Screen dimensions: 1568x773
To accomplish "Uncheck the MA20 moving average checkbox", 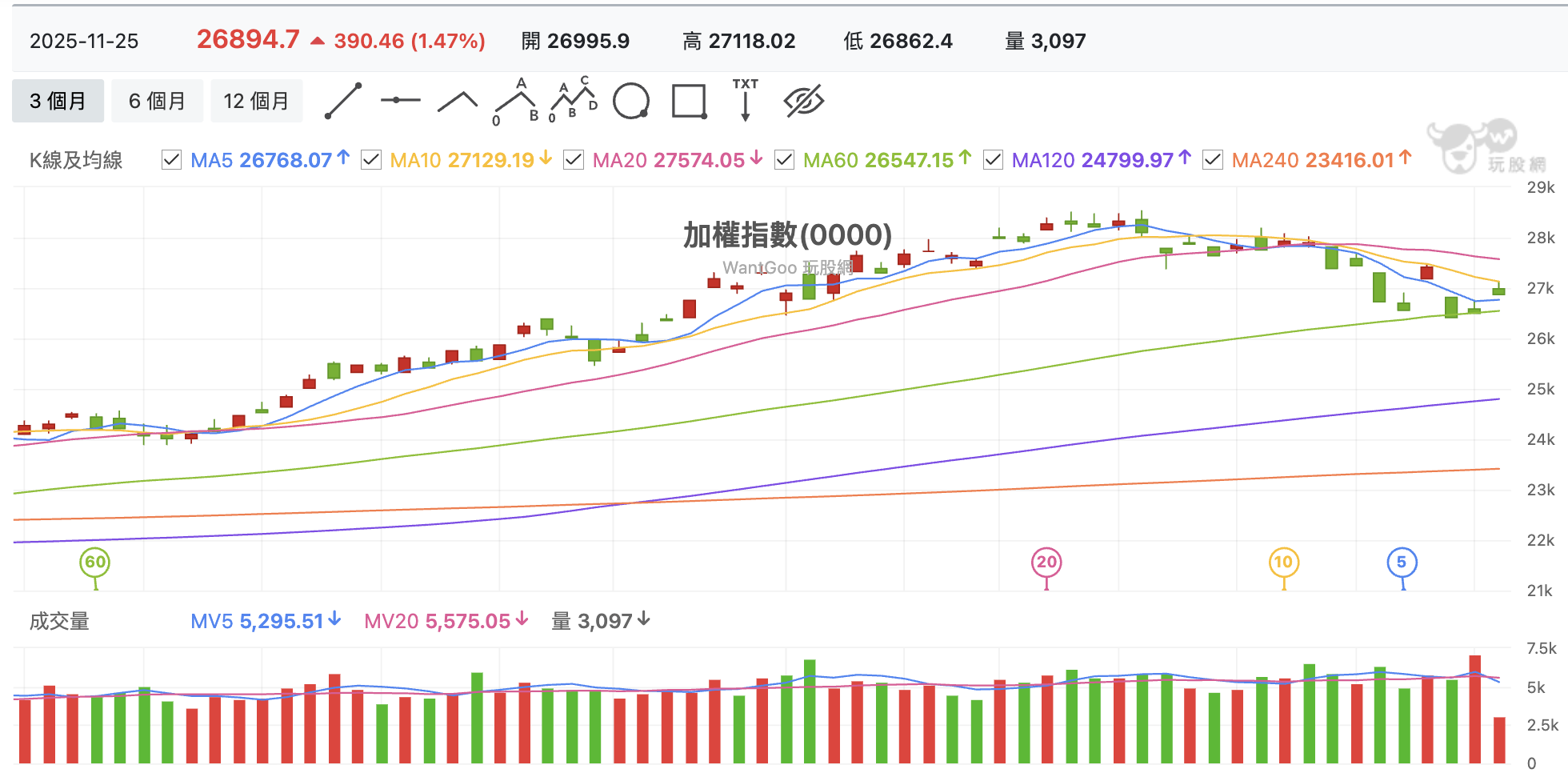I will pos(574,160).
